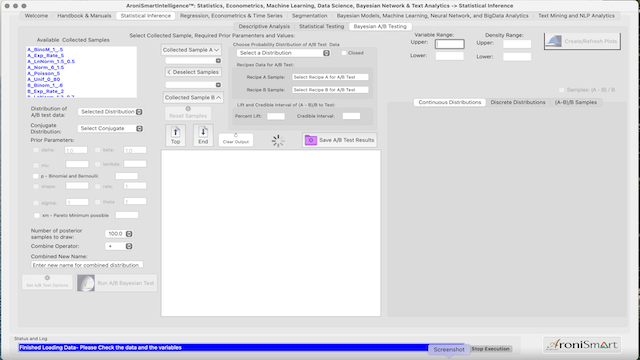Click the Run A/B Bayesian Test icon
640x360 pixels.
(x=86, y=283)
